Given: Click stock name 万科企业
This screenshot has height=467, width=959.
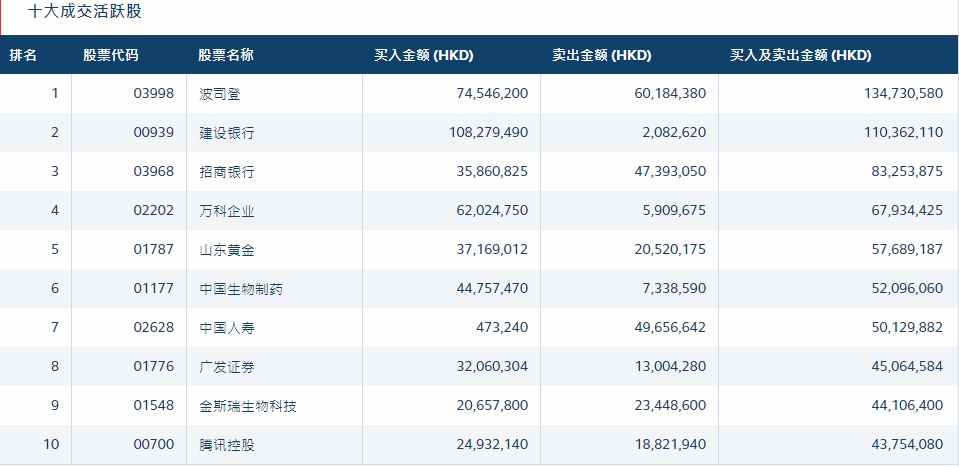Looking at the screenshot, I should (227, 211).
